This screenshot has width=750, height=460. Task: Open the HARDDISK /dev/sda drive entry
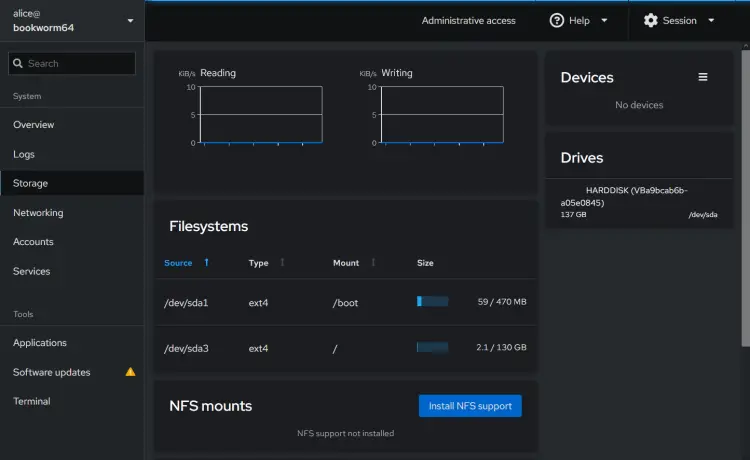coord(639,202)
